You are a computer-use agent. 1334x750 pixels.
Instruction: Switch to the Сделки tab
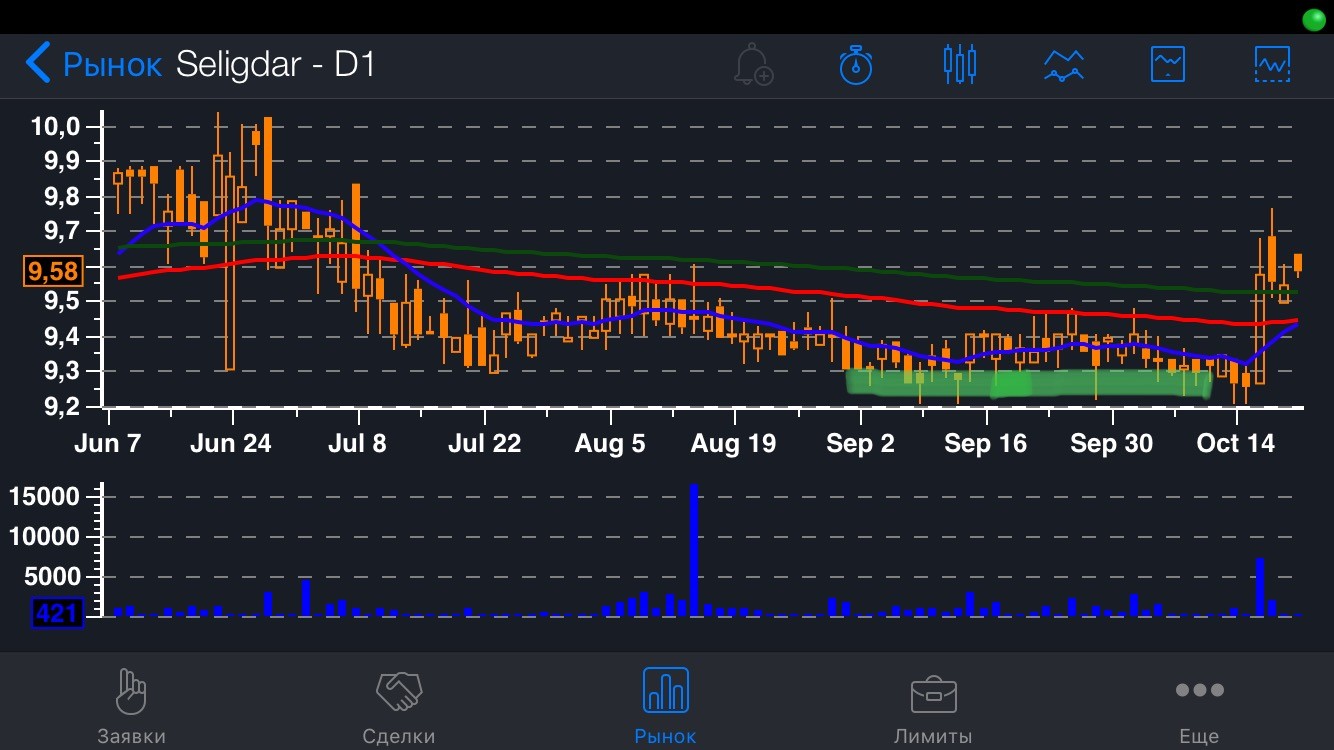[x=398, y=705]
